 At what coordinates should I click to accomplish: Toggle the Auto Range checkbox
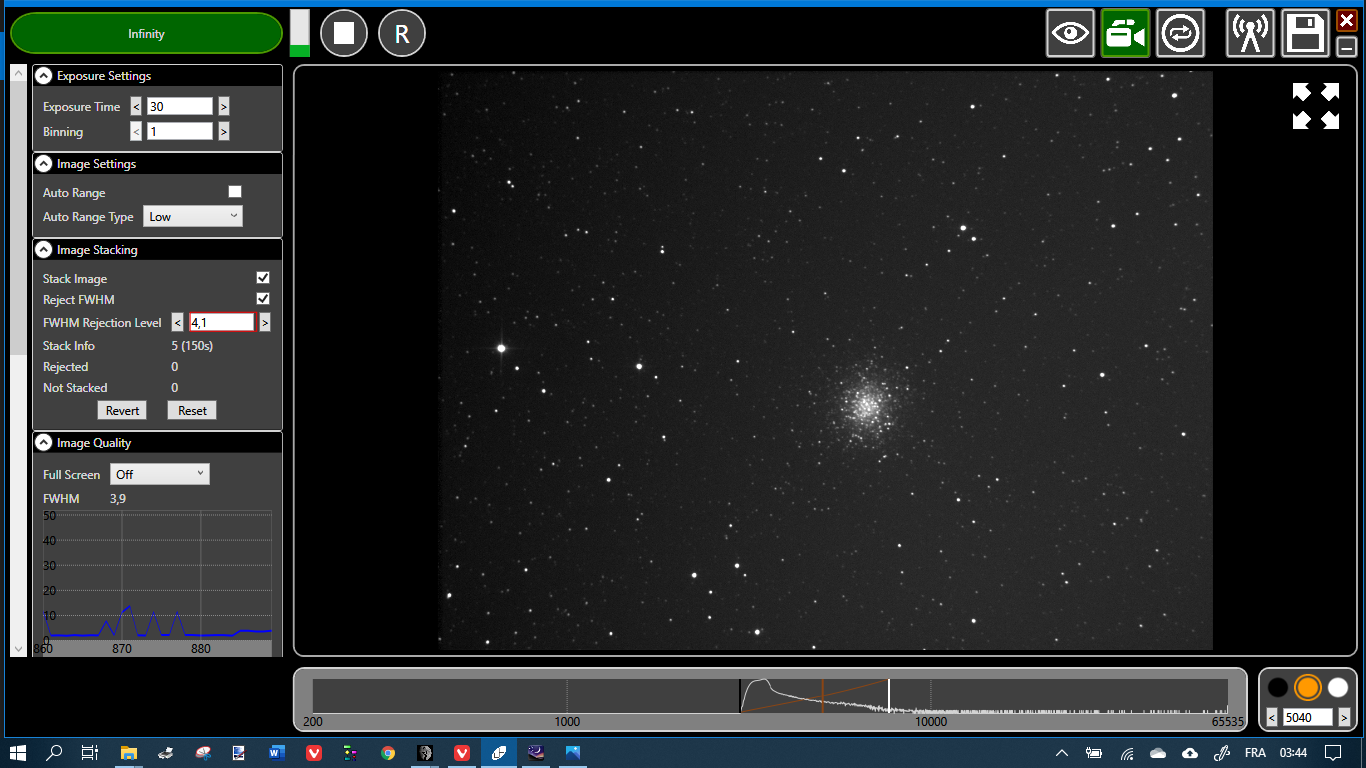point(235,192)
